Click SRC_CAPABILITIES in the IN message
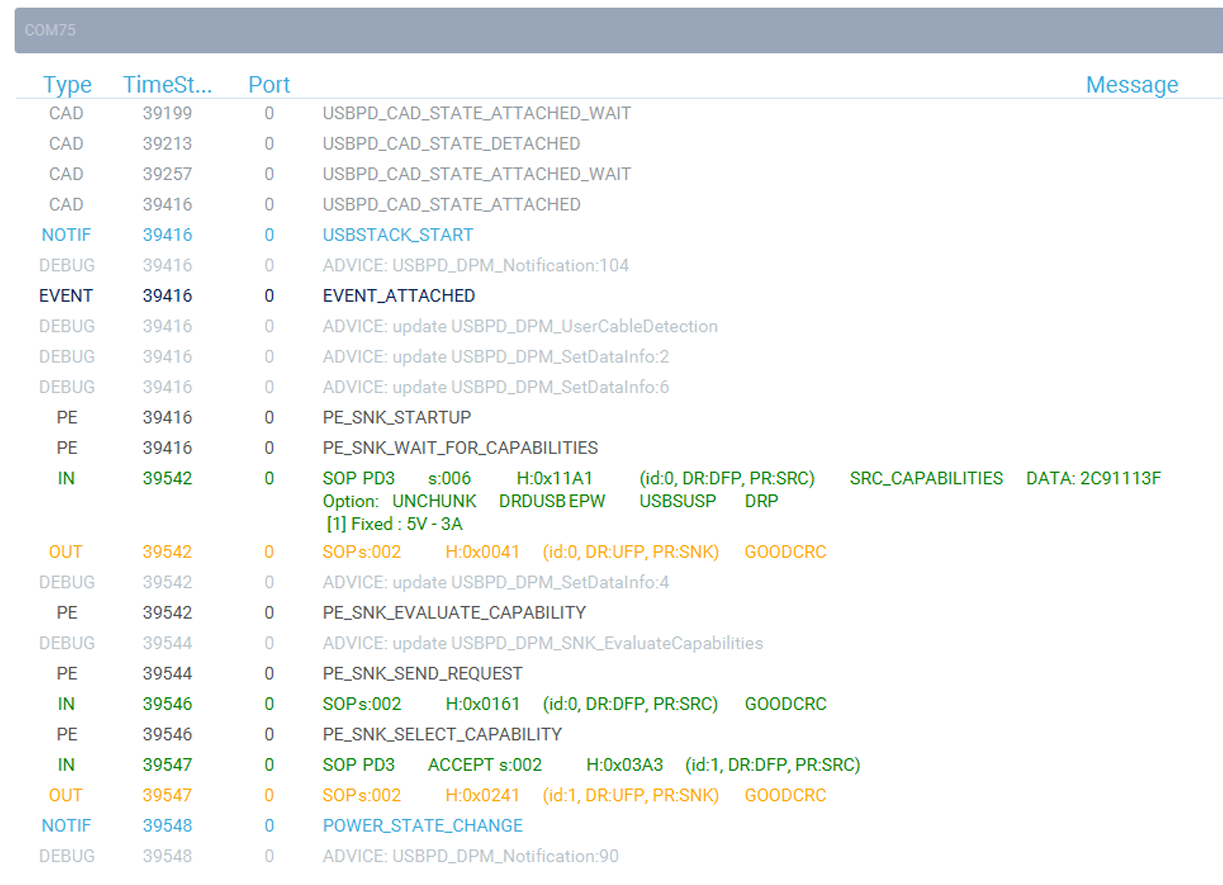This screenshot has height=885, width=1223. coord(926,478)
